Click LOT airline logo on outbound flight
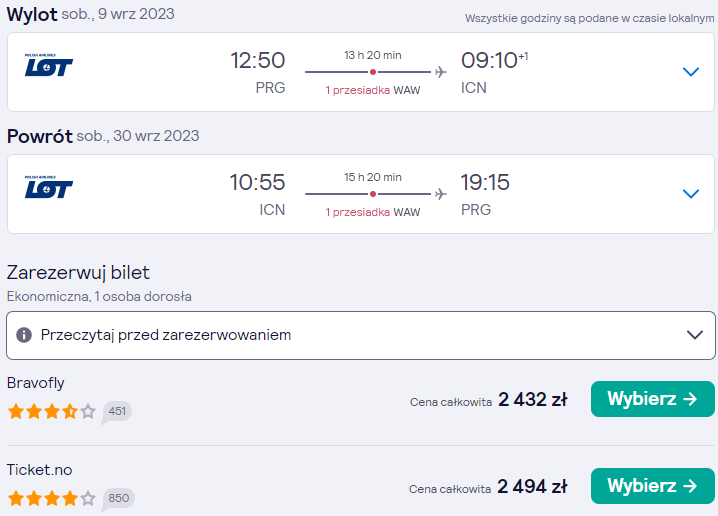Image resolution: width=718 pixels, height=516 pixels. (x=49, y=65)
